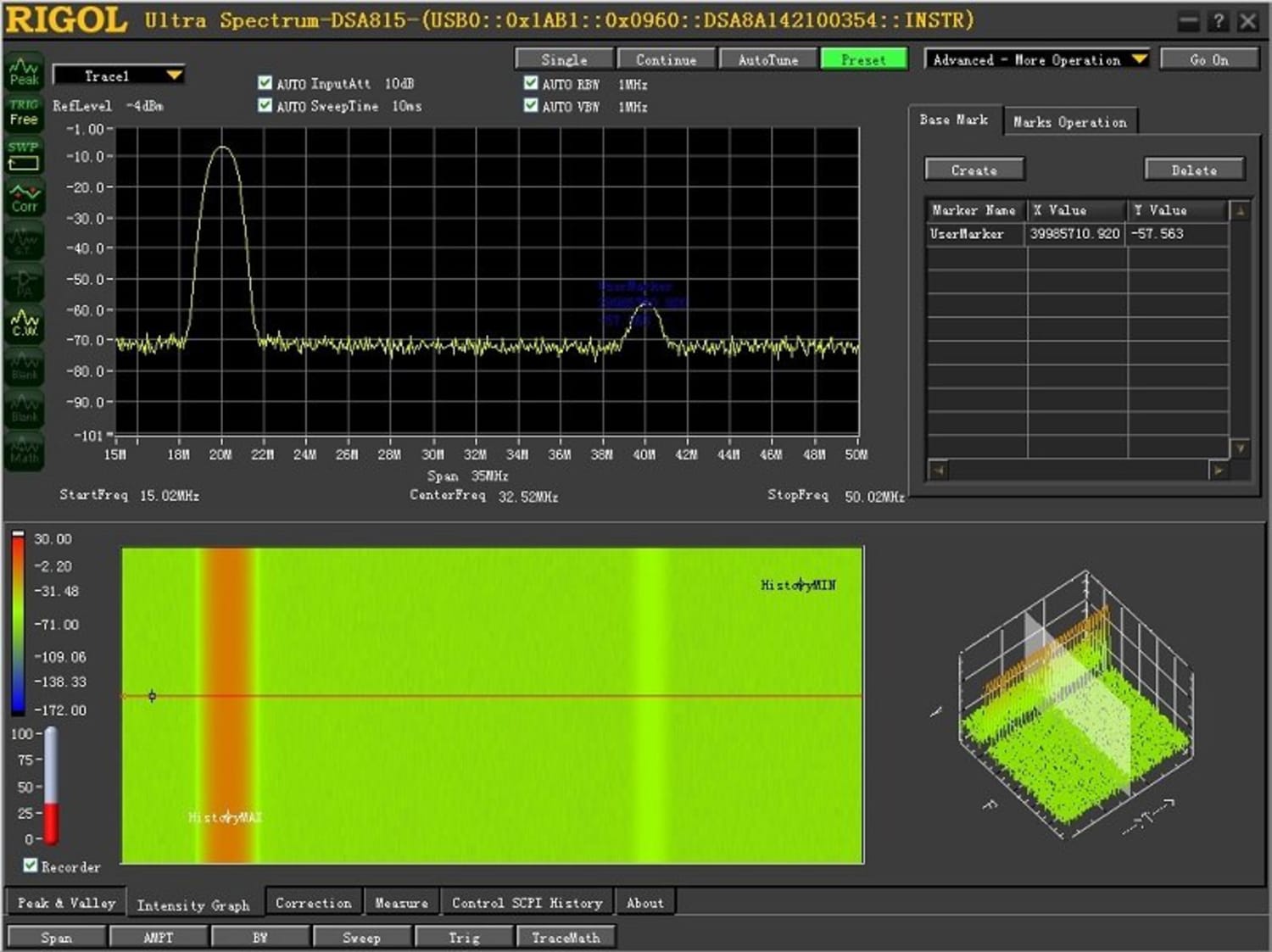The width and height of the screenshot is (1272, 952).
Task: Disable AUTO SweepTime
Action: coord(264,105)
